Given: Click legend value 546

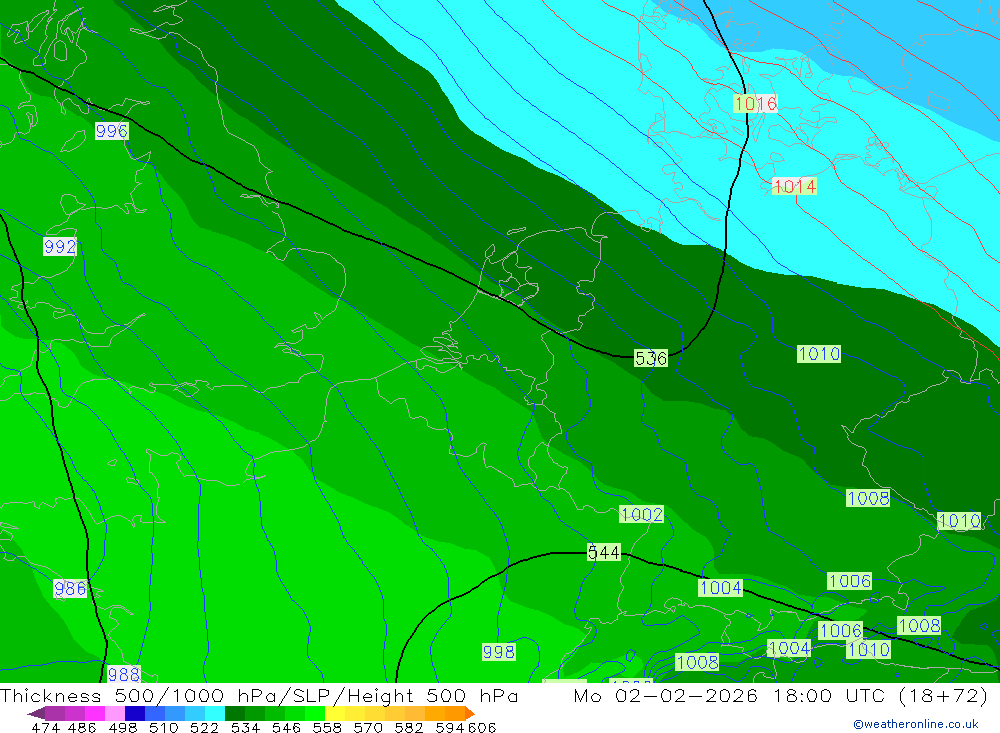Looking at the screenshot, I should click(286, 727).
